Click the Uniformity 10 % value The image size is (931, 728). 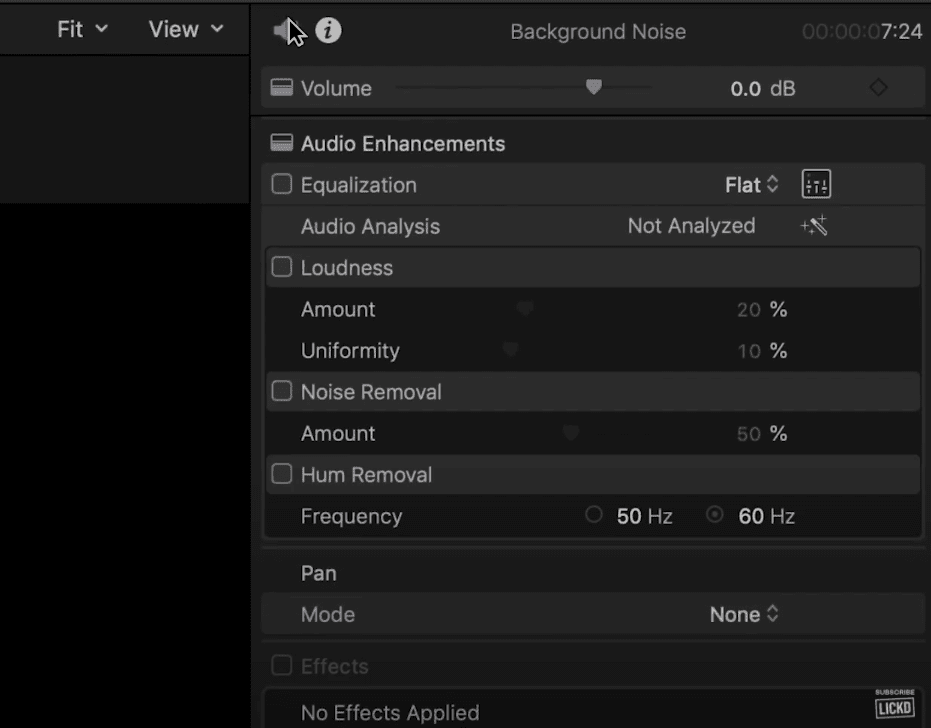coord(762,351)
